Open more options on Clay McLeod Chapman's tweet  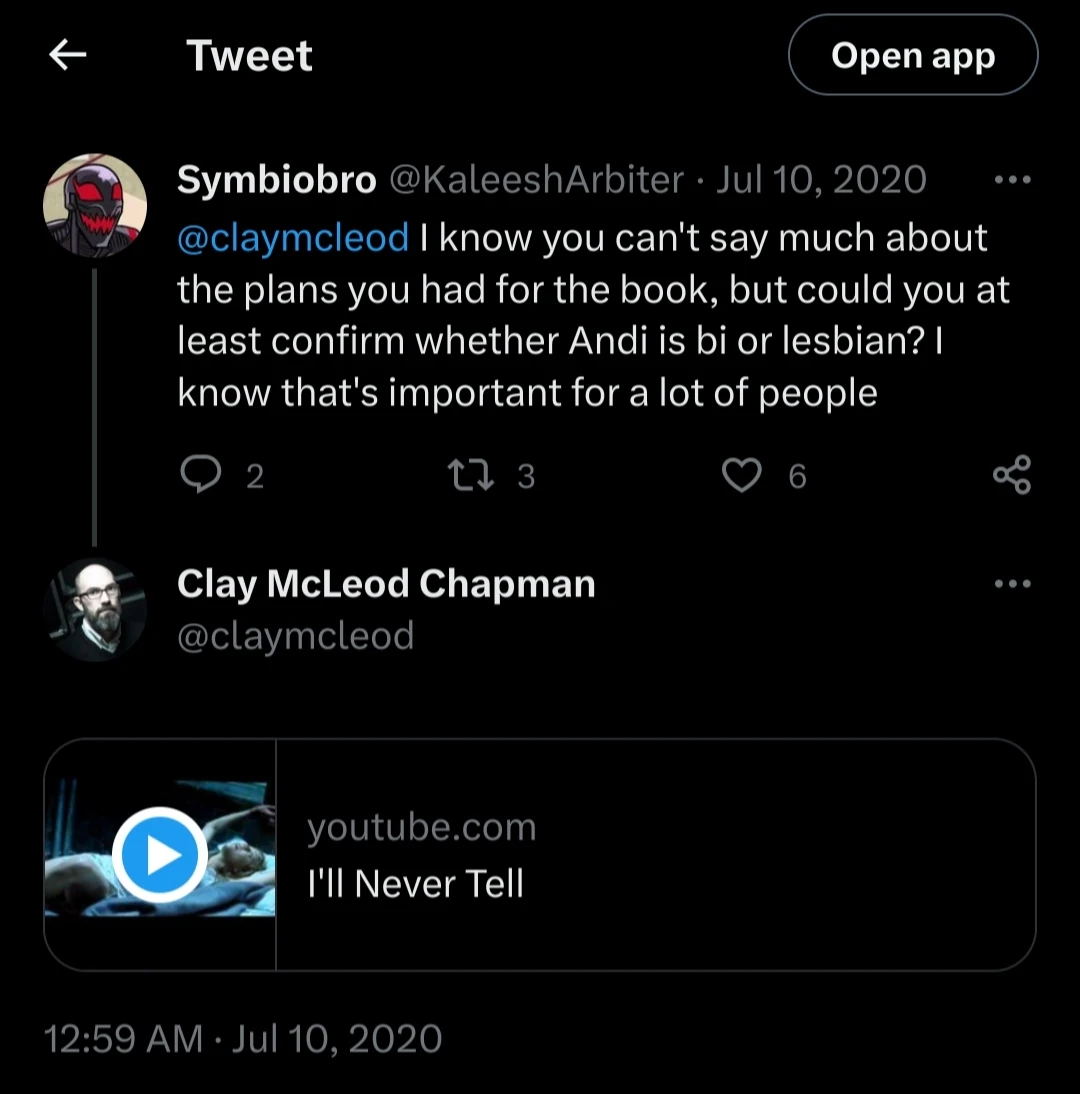[x=1012, y=584]
